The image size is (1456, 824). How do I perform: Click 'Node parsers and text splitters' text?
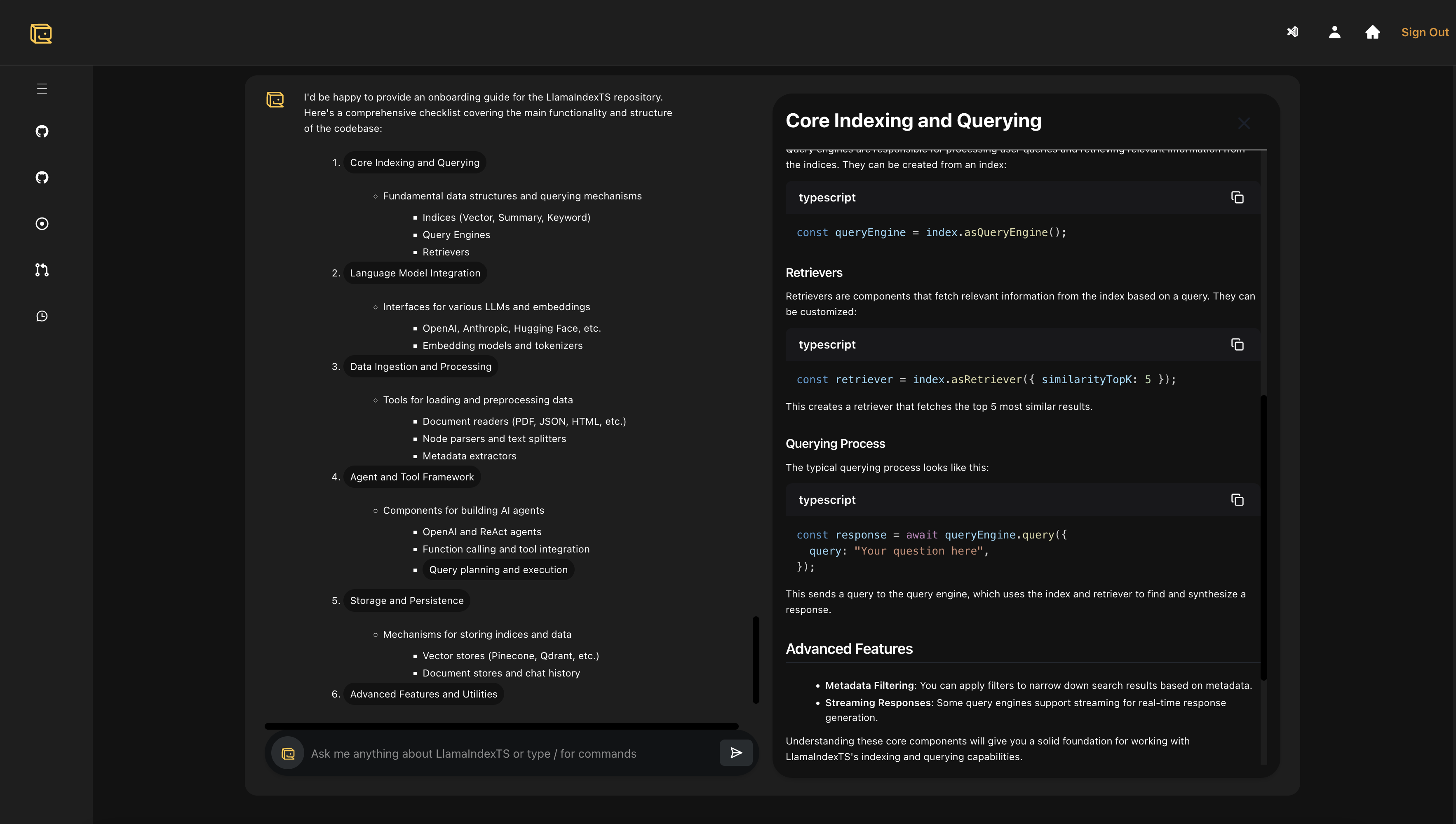(x=494, y=439)
